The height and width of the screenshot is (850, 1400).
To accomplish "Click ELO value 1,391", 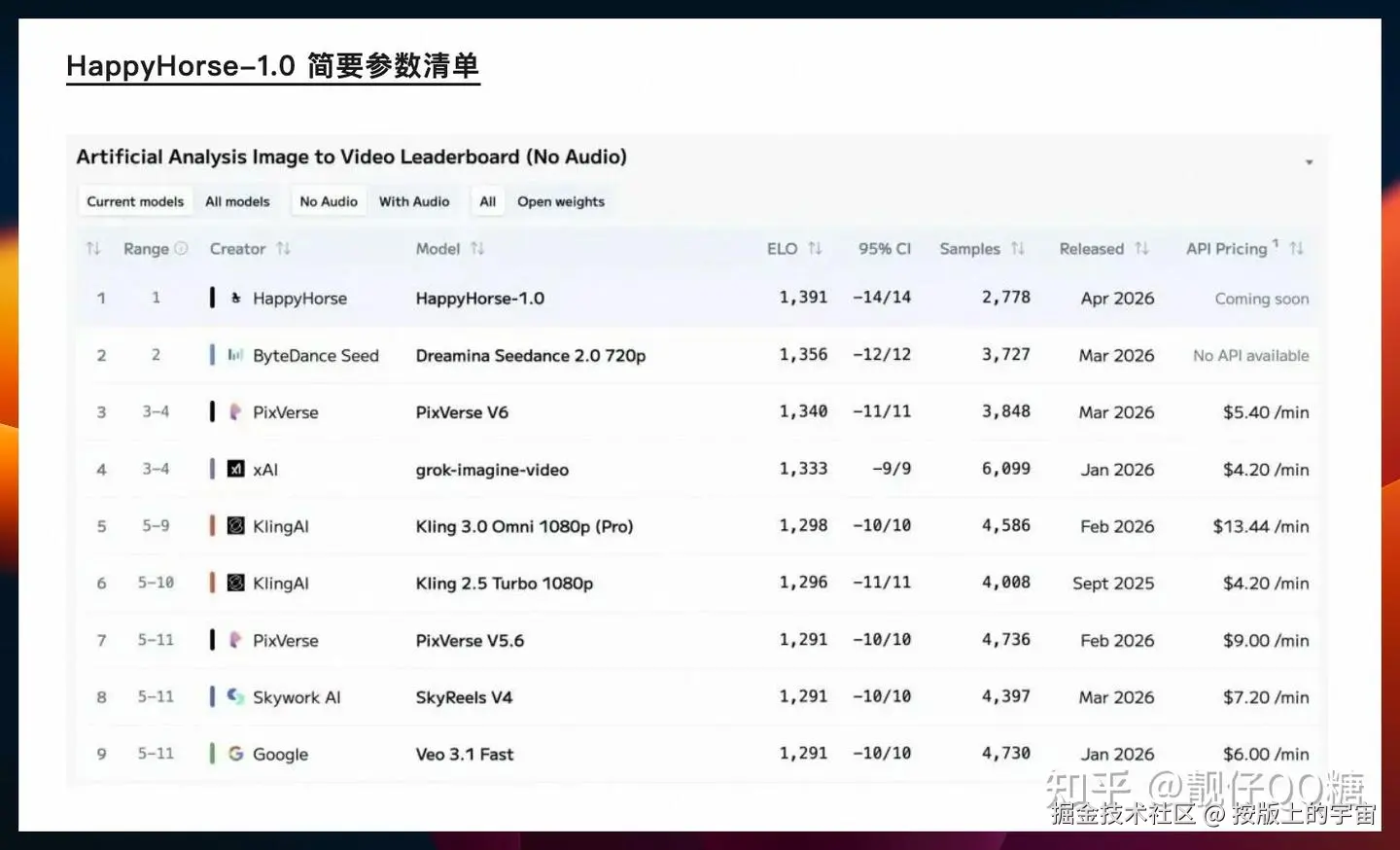I will pos(803,298).
